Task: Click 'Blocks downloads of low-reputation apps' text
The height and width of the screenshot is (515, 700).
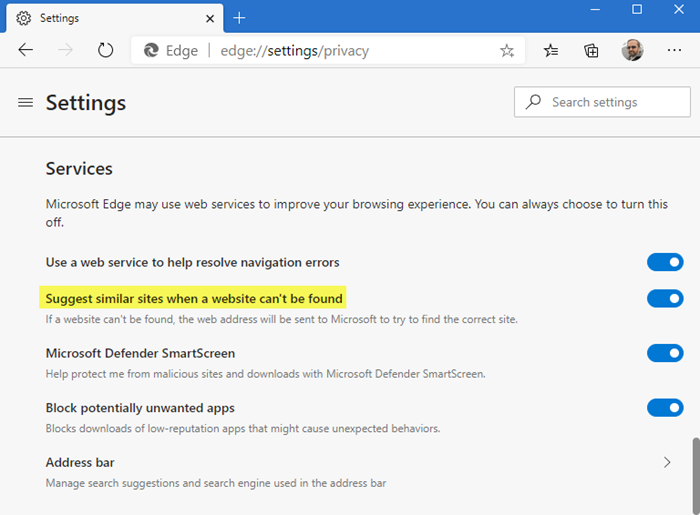Action: [x=243, y=428]
